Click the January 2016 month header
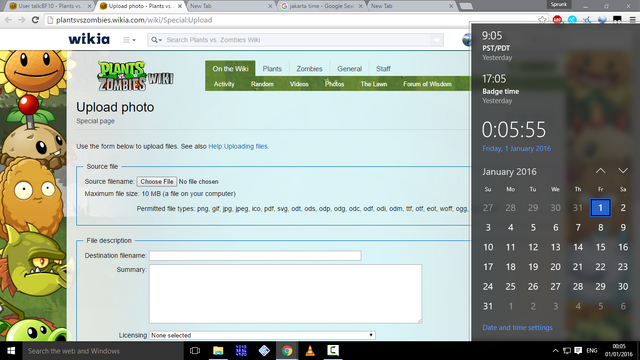The width and height of the screenshot is (640, 360). pos(509,171)
